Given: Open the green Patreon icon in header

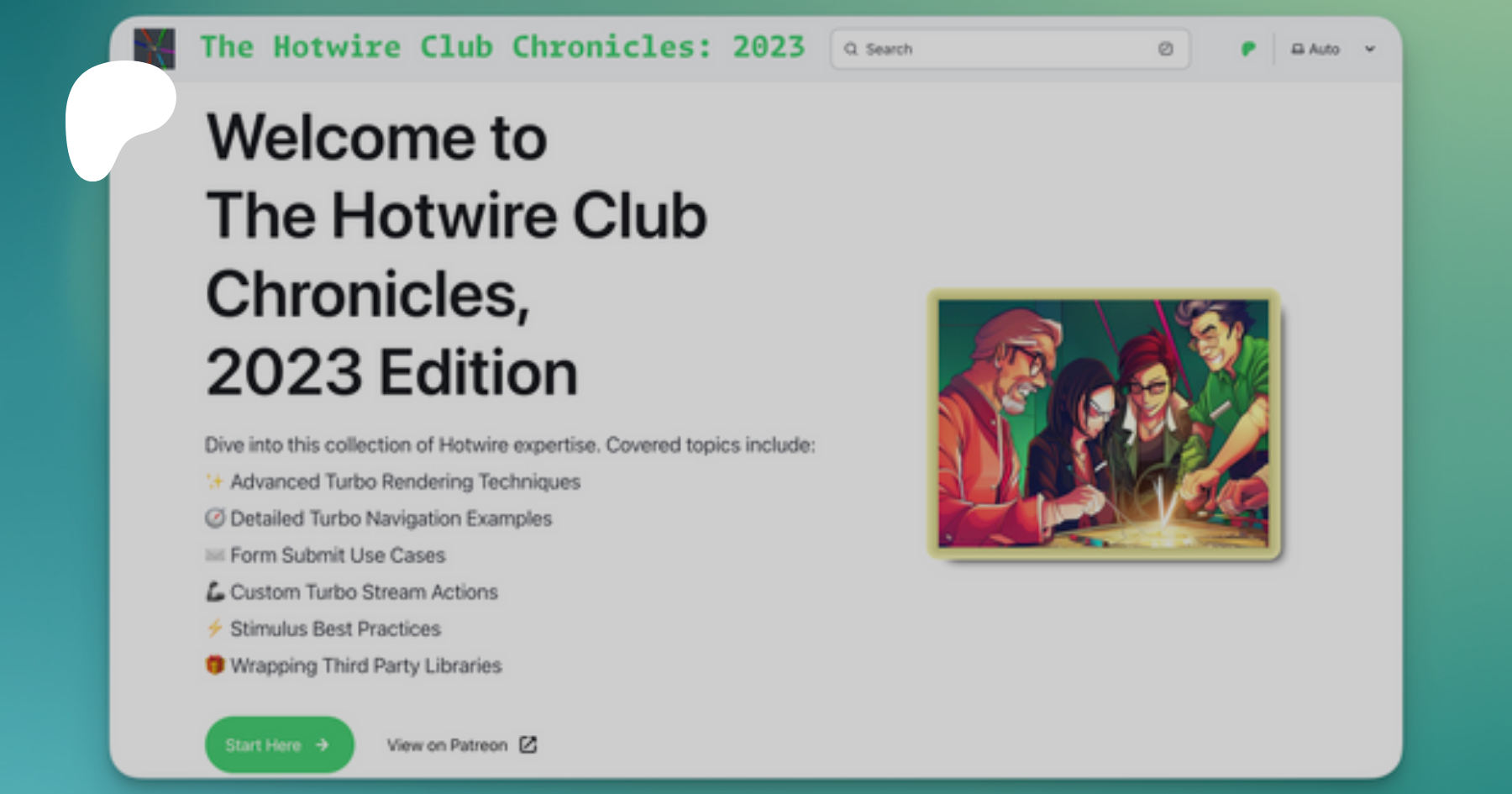Looking at the screenshot, I should coord(1248,49).
